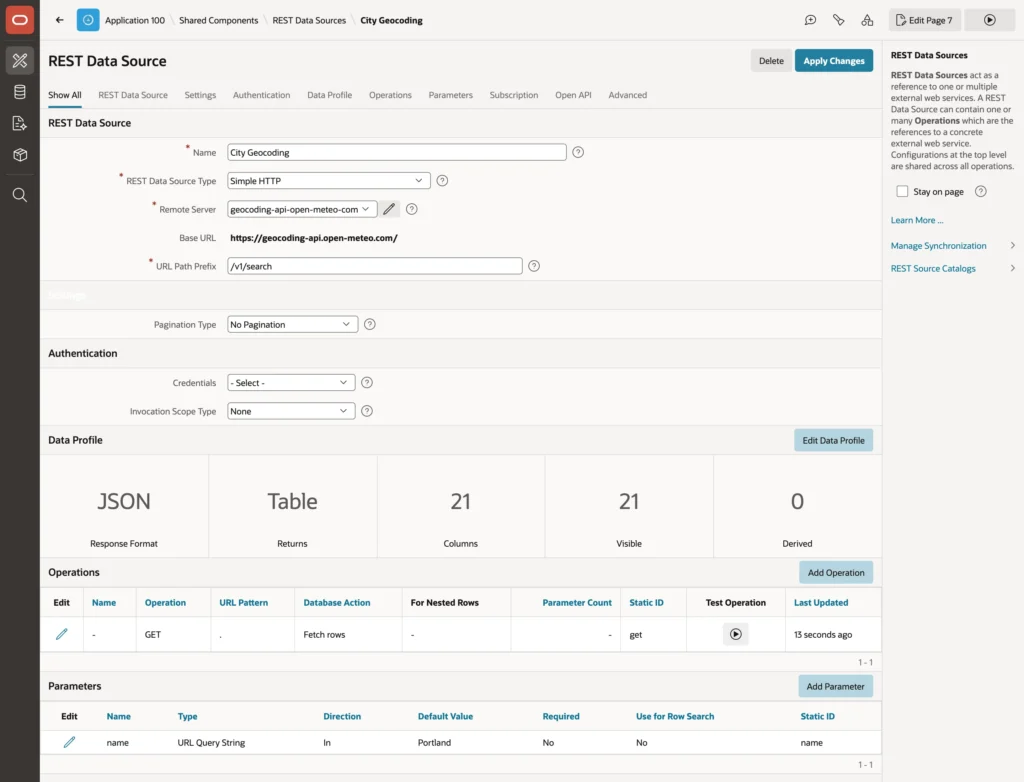Show help for Credentials
Image resolution: width=1024 pixels, height=782 pixels.
tap(367, 383)
